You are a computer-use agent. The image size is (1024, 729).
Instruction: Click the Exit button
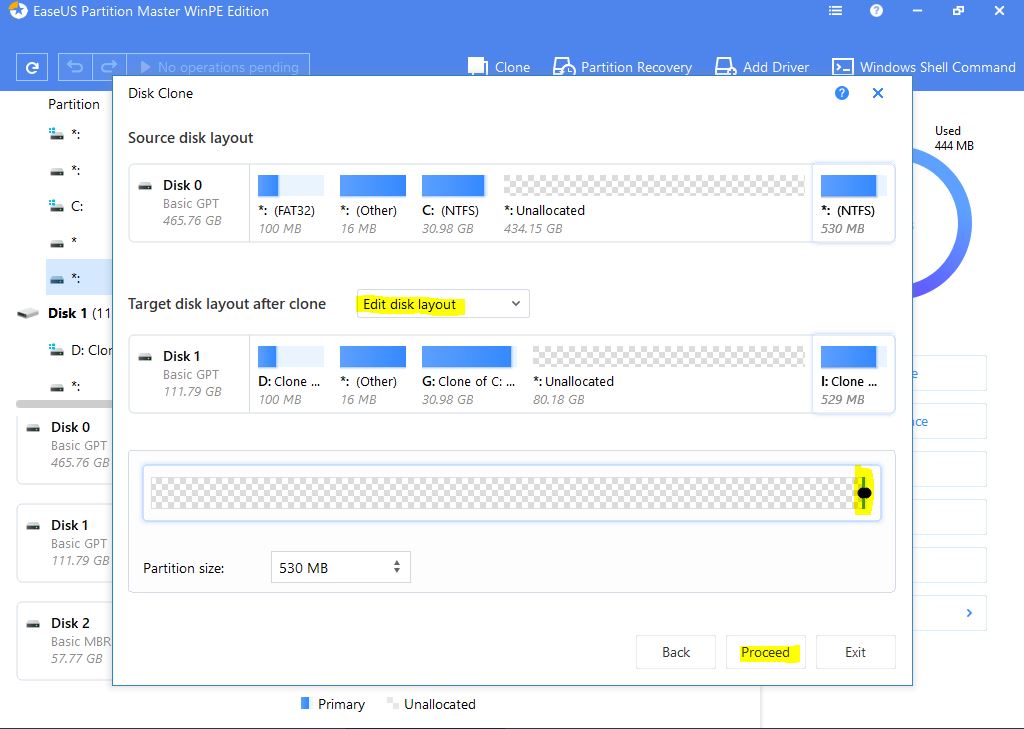[855, 652]
